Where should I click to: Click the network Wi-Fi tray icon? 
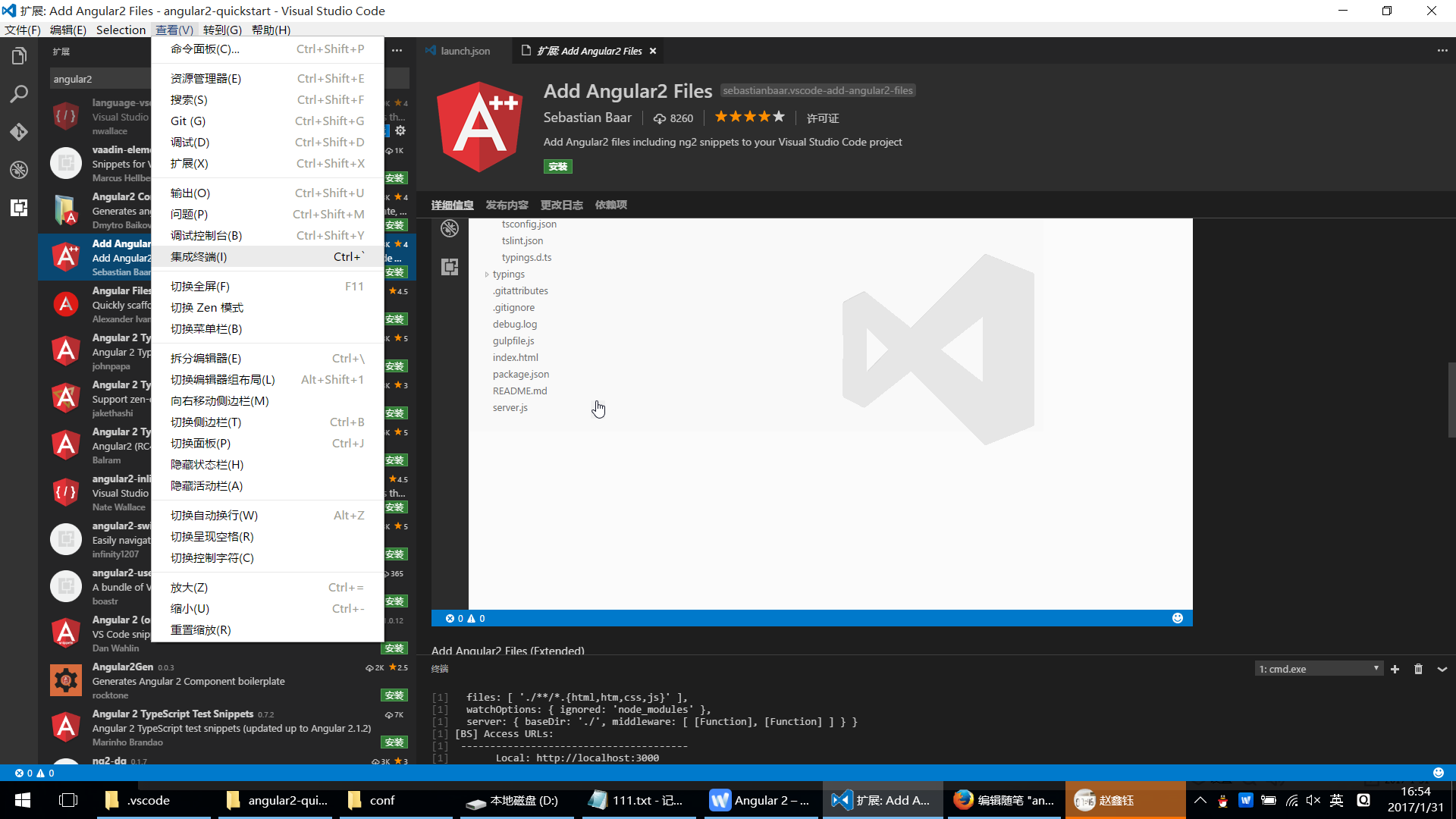click(1291, 800)
